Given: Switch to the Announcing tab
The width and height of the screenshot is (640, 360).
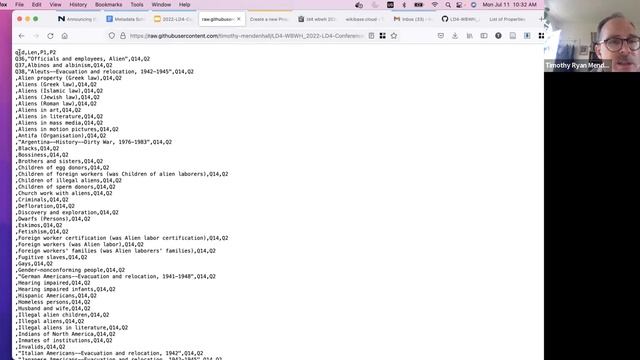Looking at the screenshot, I should point(76,19).
